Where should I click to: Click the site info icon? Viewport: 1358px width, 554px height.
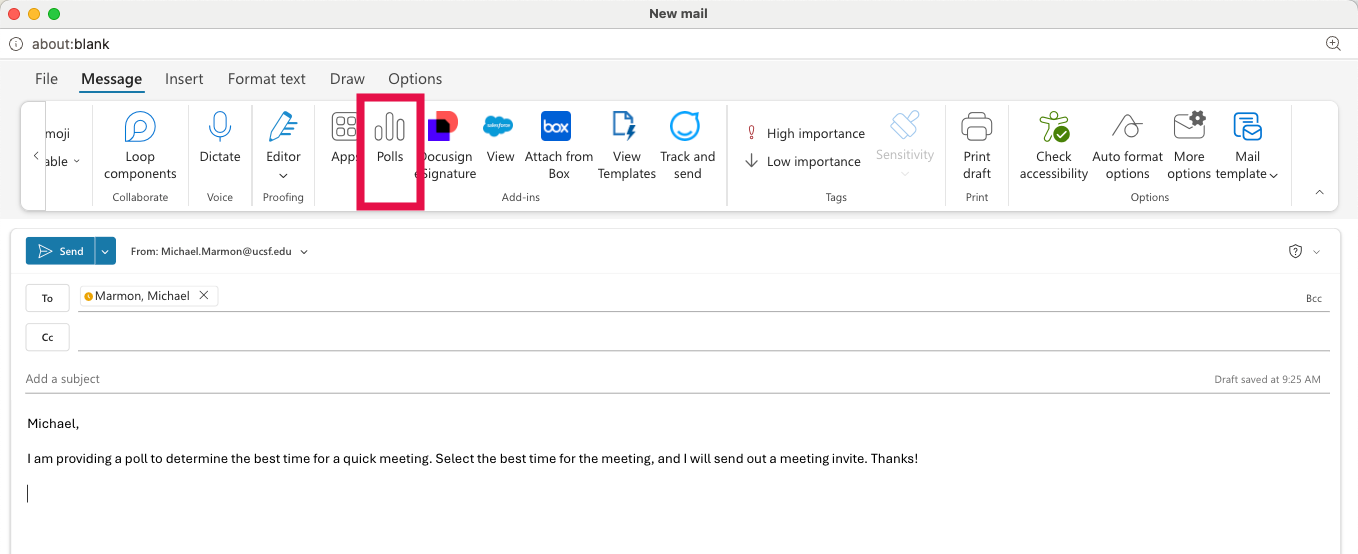tap(16, 44)
